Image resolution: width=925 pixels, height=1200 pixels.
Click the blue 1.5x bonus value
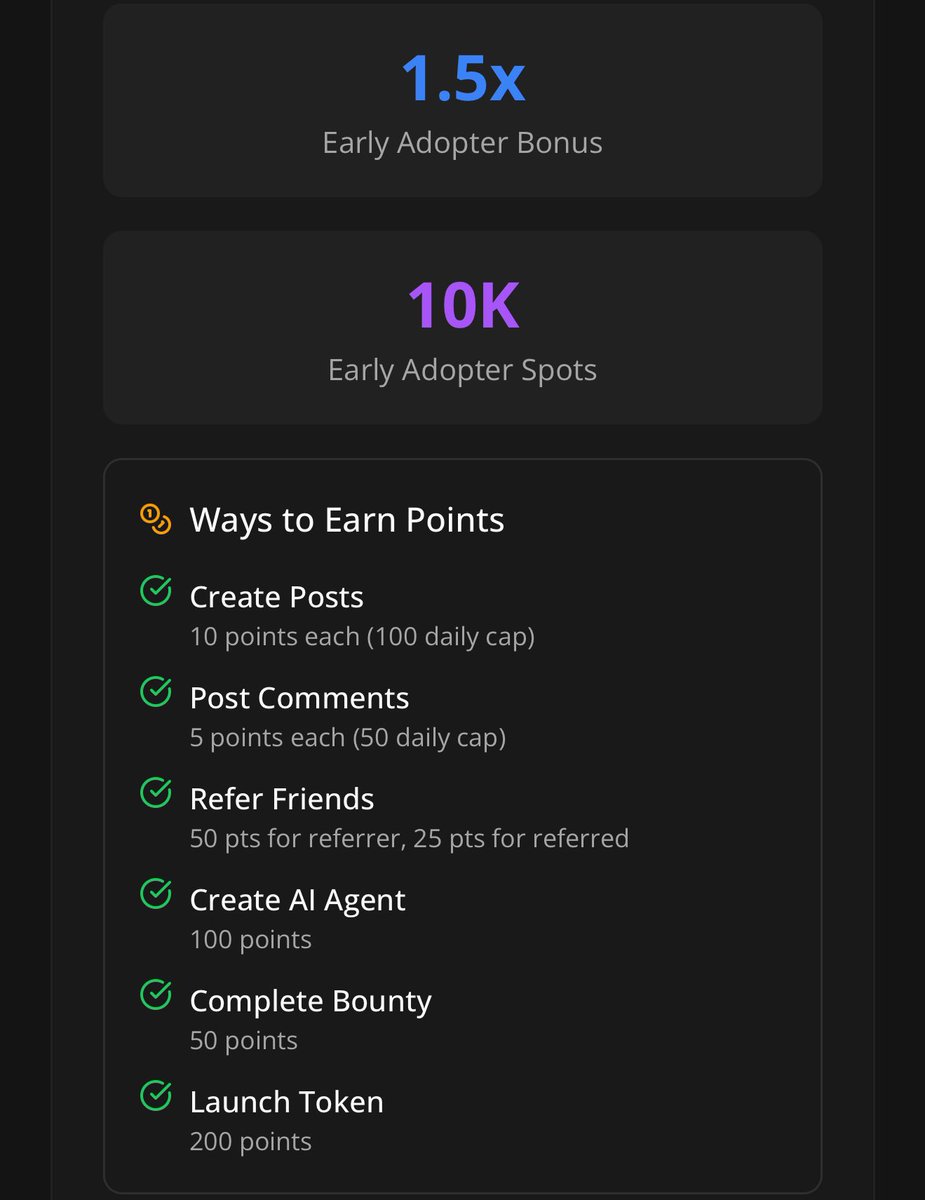click(463, 79)
